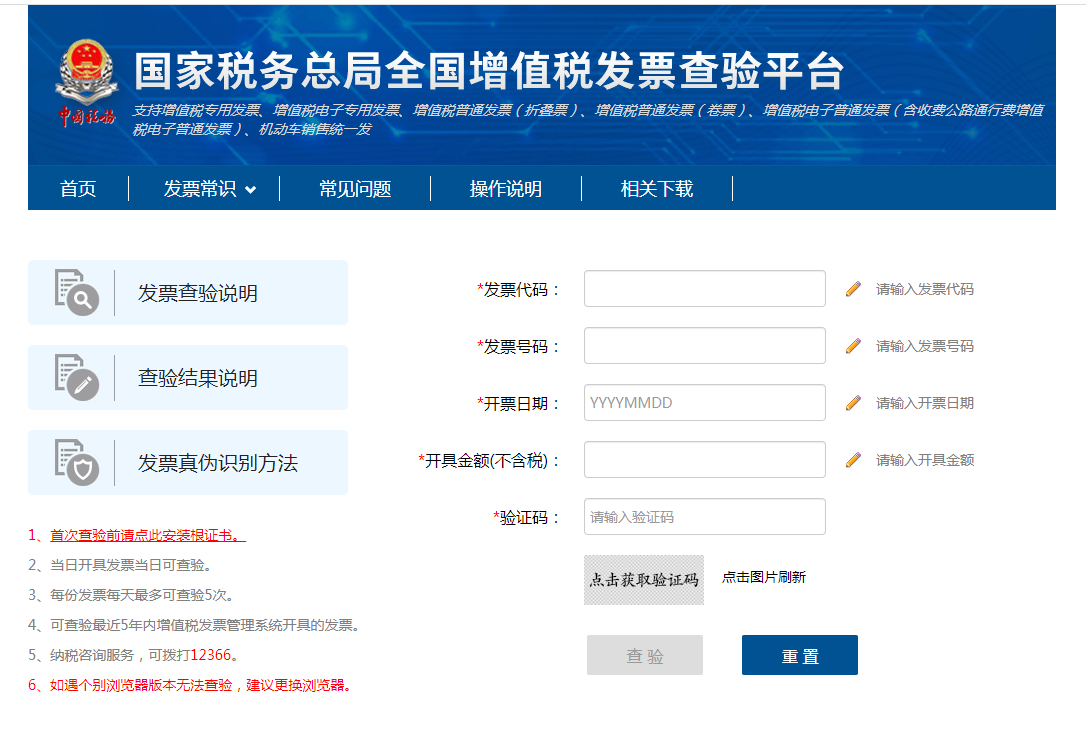Screen dimensions: 1086x738
Task: Focus the 发票号码 input field
Action: pyautogui.click(x=705, y=345)
